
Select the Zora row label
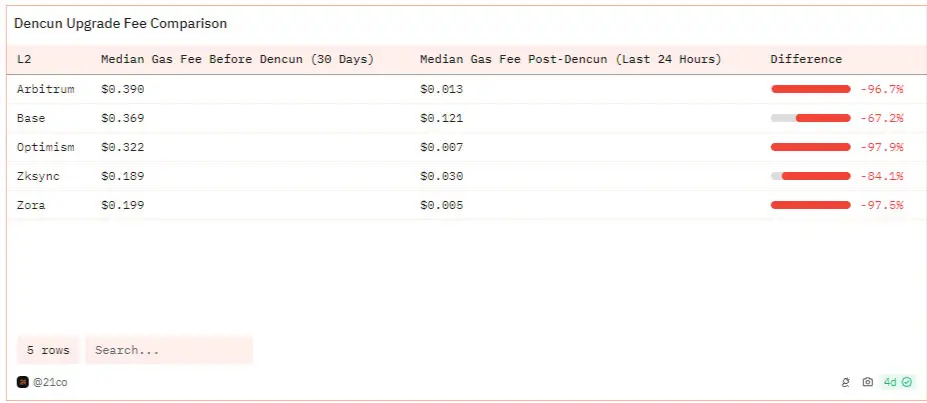point(31,205)
